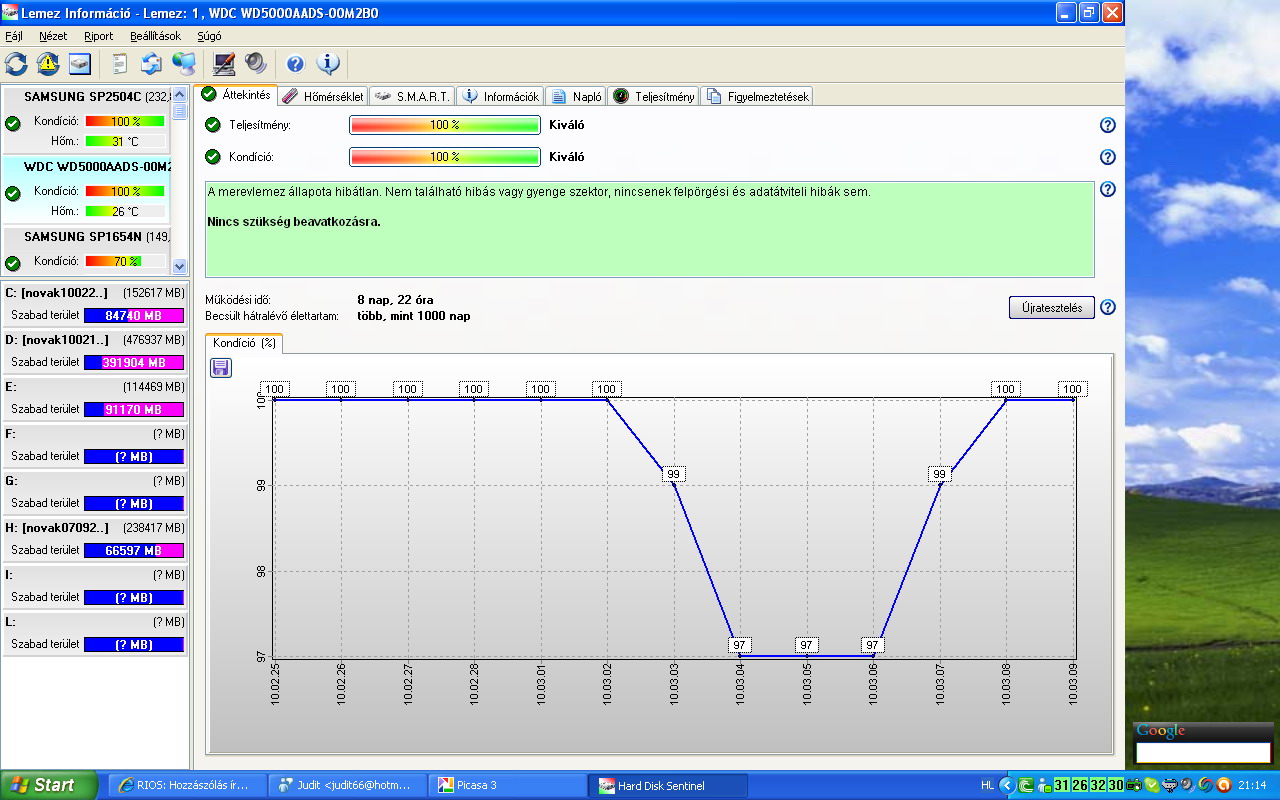The height and width of the screenshot is (800, 1280).
Task: Switch to the Információk tab
Action: tap(501, 97)
